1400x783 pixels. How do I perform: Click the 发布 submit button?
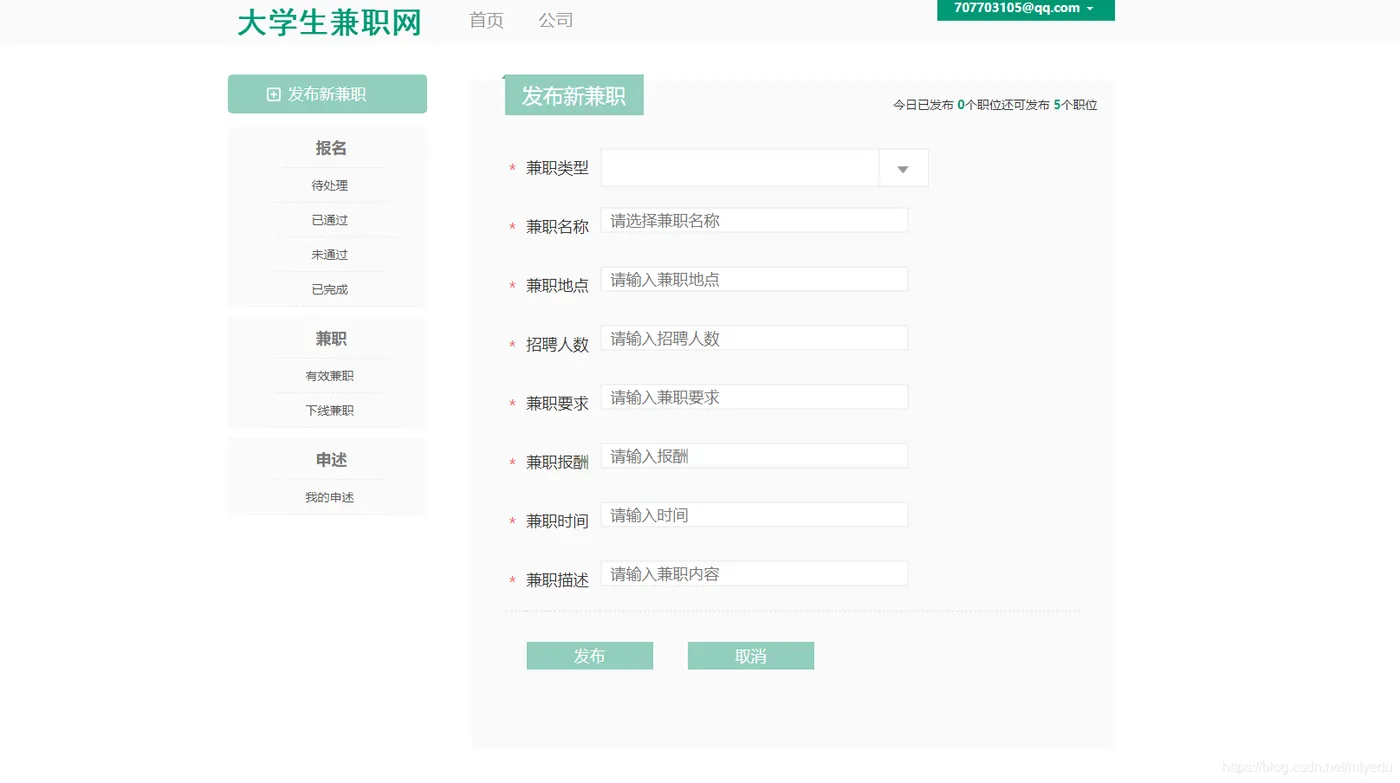pos(590,656)
